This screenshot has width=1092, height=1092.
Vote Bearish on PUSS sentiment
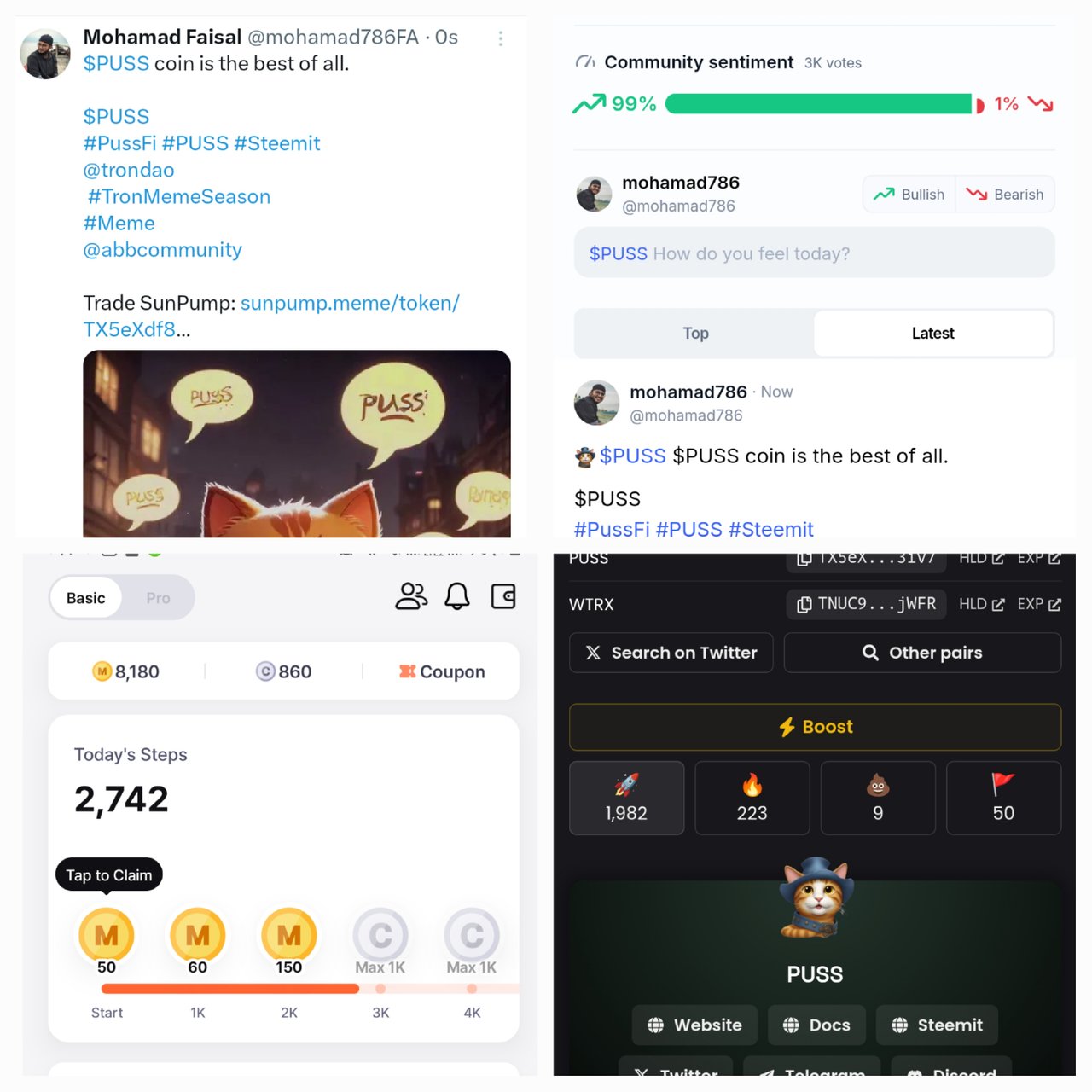click(x=1005, y=195)
